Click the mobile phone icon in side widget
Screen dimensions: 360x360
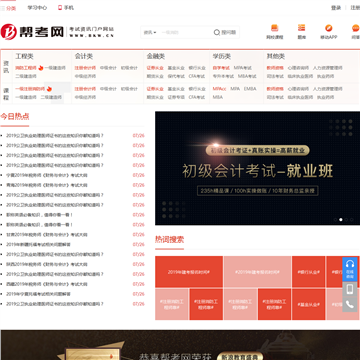350,289
